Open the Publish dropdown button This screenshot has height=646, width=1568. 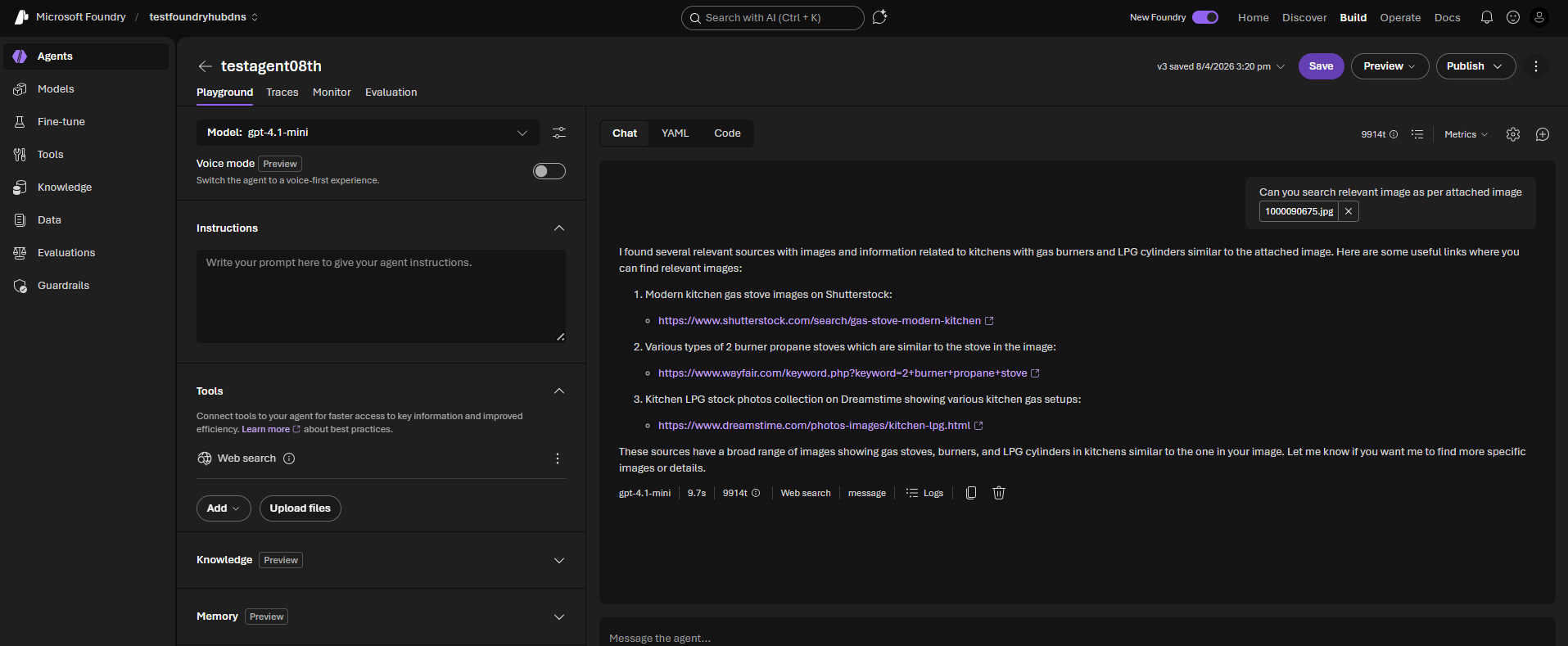1475,66
